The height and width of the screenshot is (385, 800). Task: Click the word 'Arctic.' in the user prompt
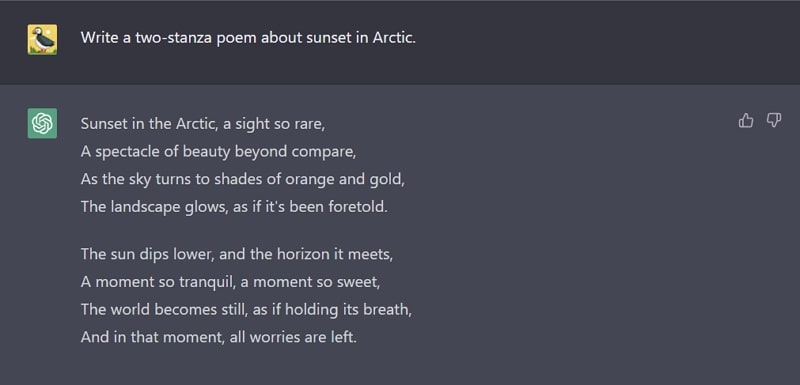[x=394, y=38]
